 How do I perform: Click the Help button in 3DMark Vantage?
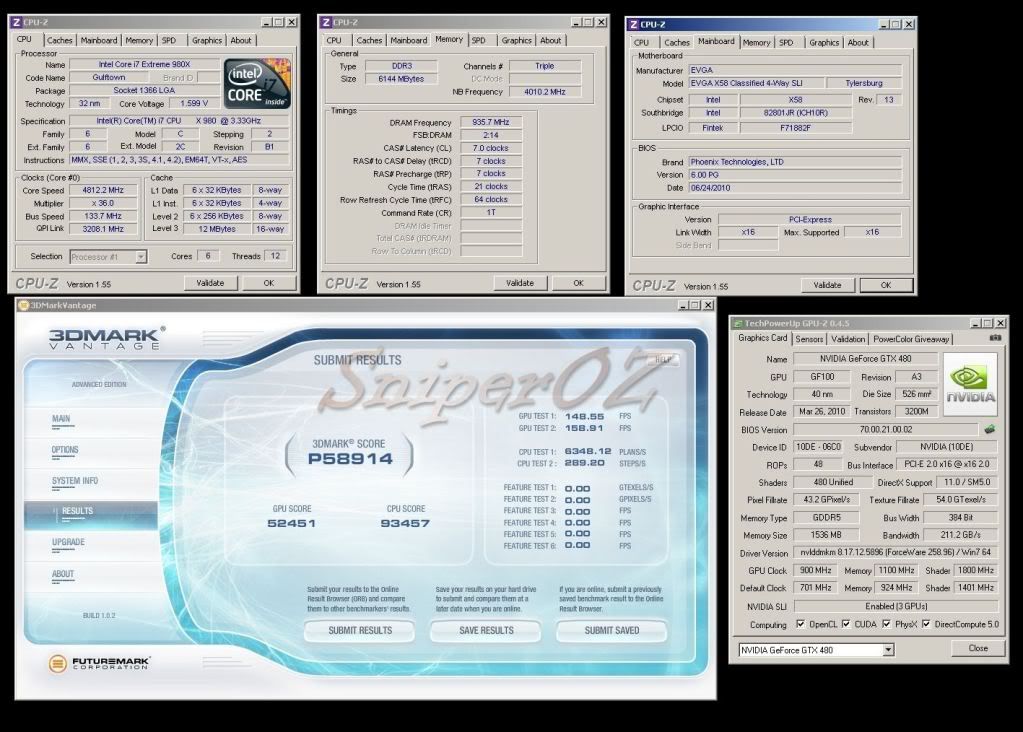click(664, 359)
